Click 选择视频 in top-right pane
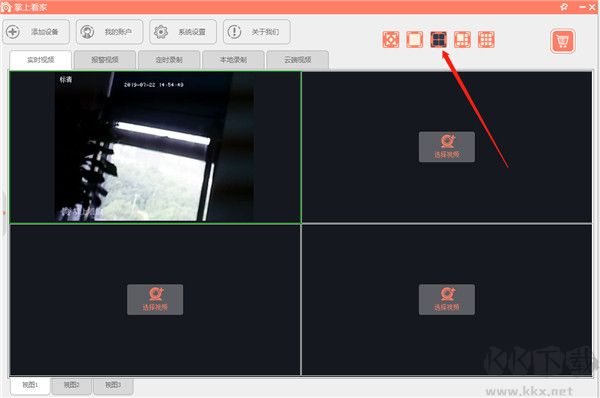 [447, 147]
